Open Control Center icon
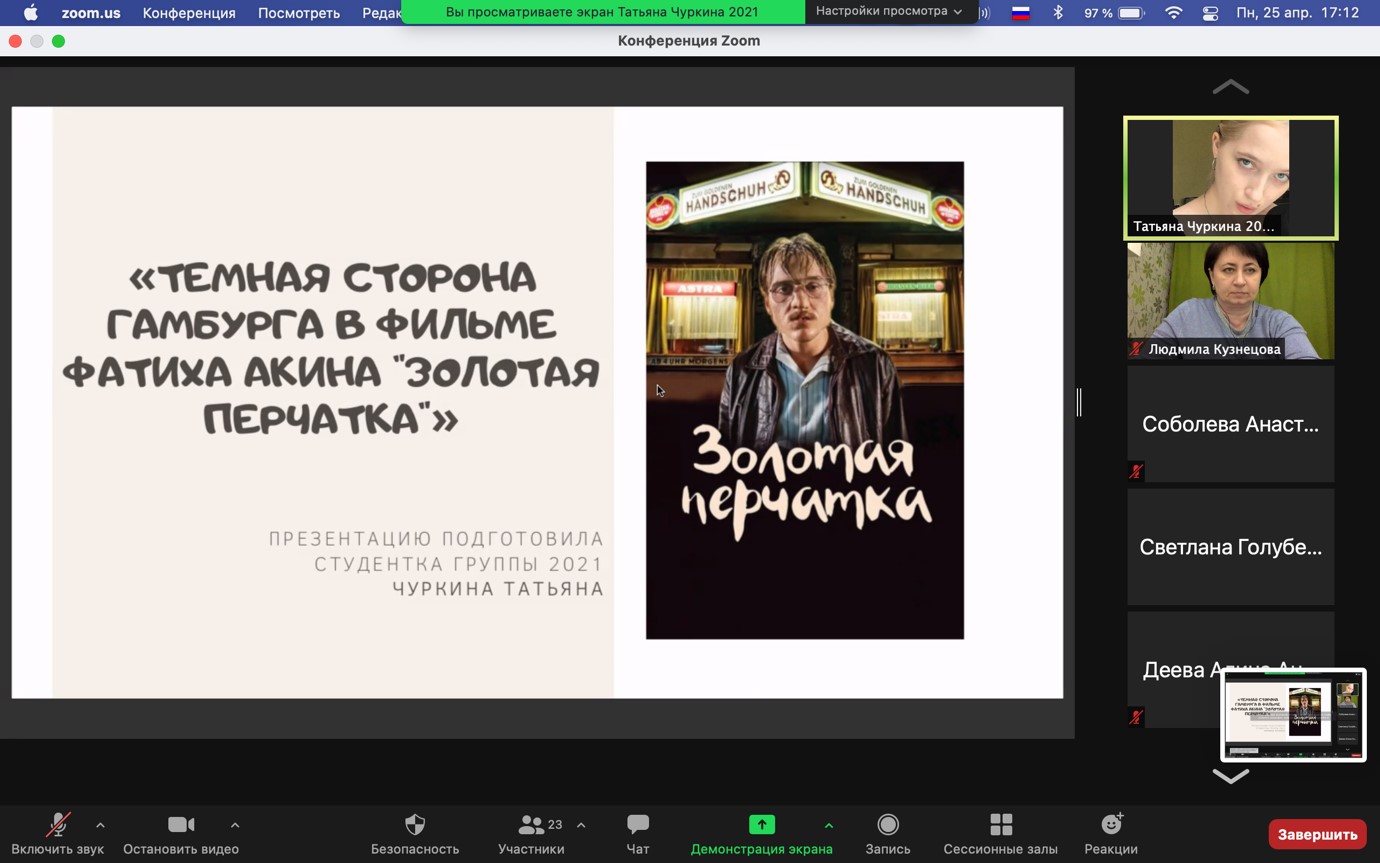1380x863 pixels. [1210, 13]
